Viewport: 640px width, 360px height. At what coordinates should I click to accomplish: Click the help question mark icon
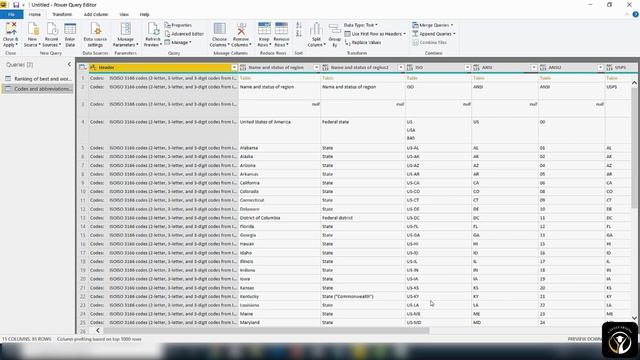635,14
